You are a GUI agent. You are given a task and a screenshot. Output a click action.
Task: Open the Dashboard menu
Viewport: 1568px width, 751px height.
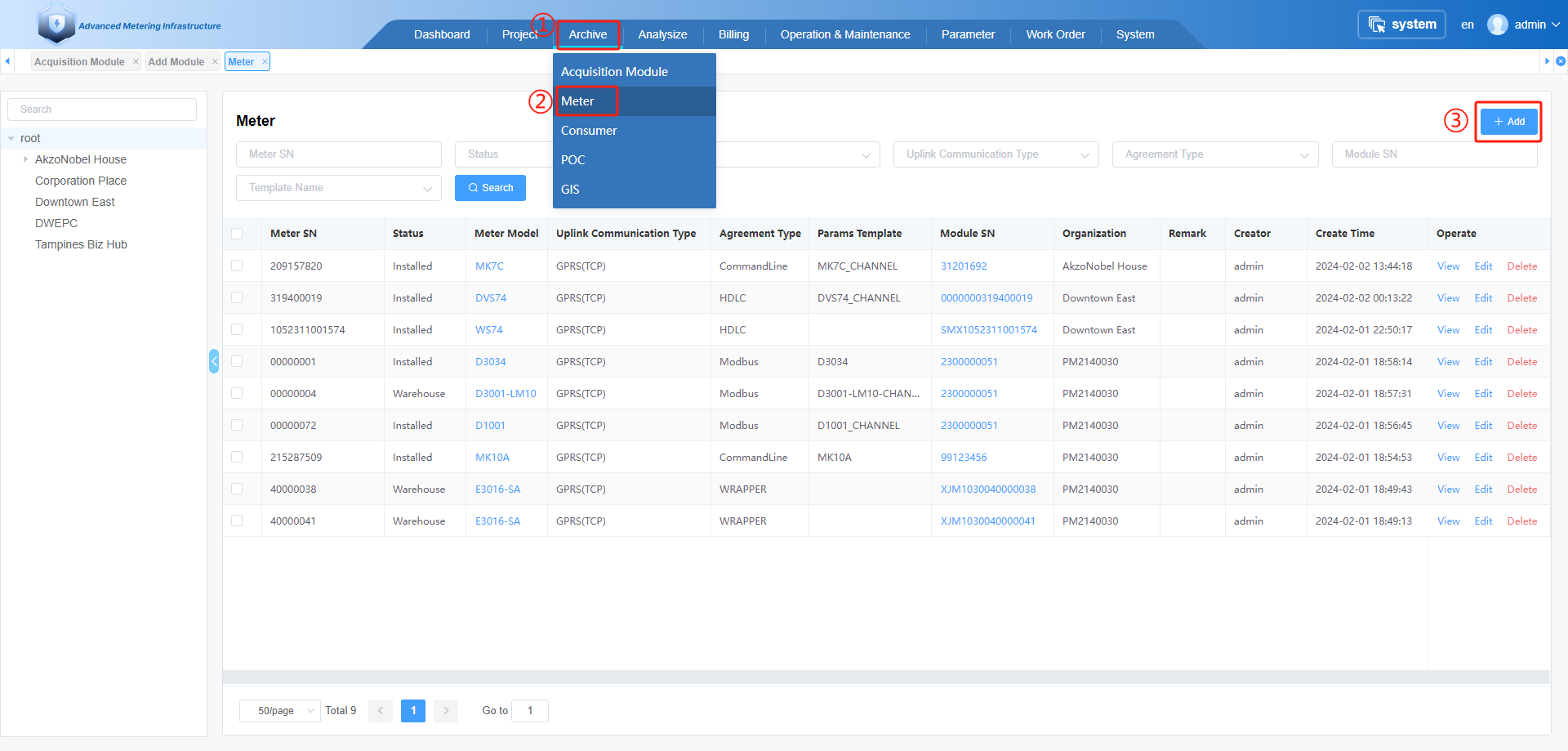click(x=442, y=34)
